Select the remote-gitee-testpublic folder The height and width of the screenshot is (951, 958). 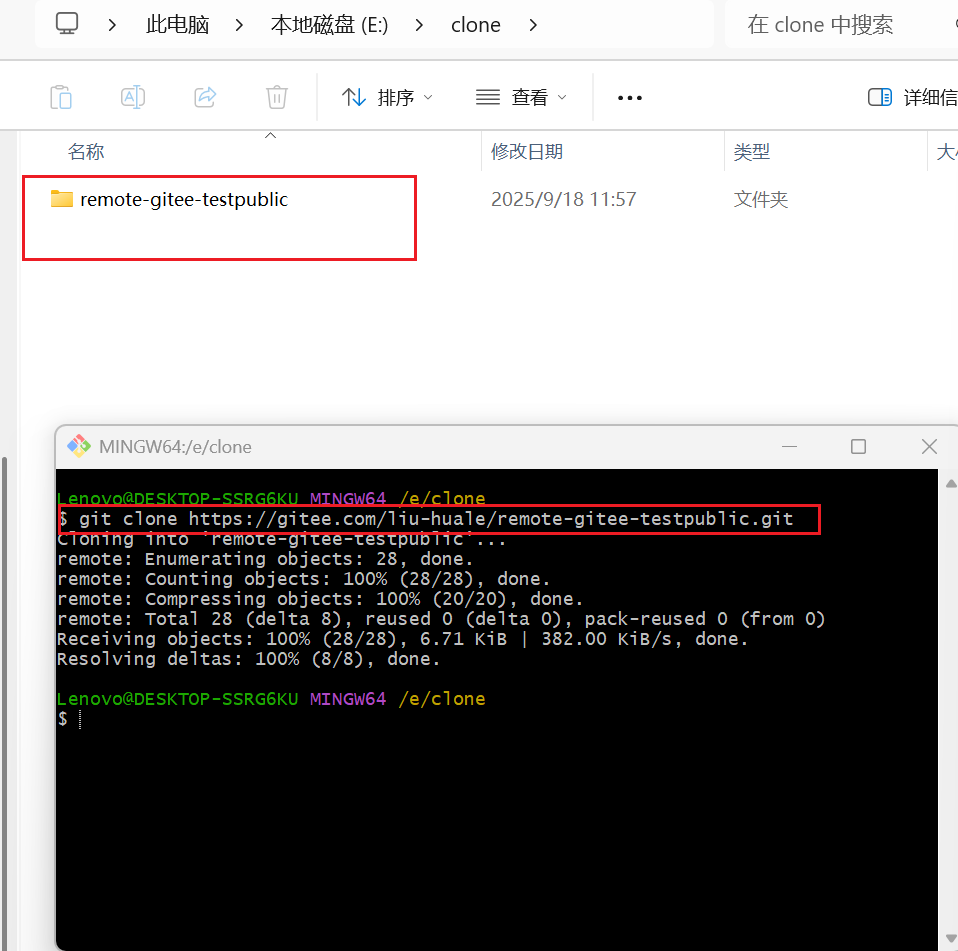click(x=184, y=199)
